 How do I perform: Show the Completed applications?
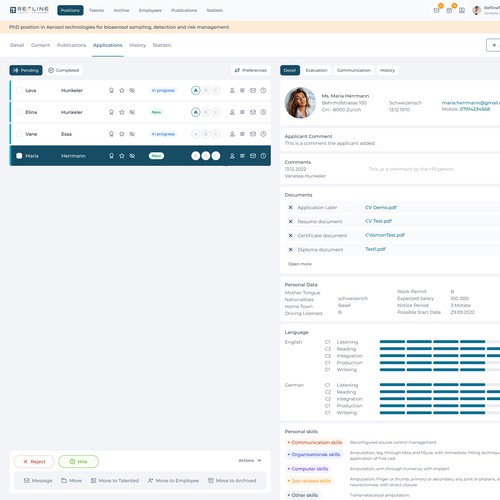(x=64, y=70)
